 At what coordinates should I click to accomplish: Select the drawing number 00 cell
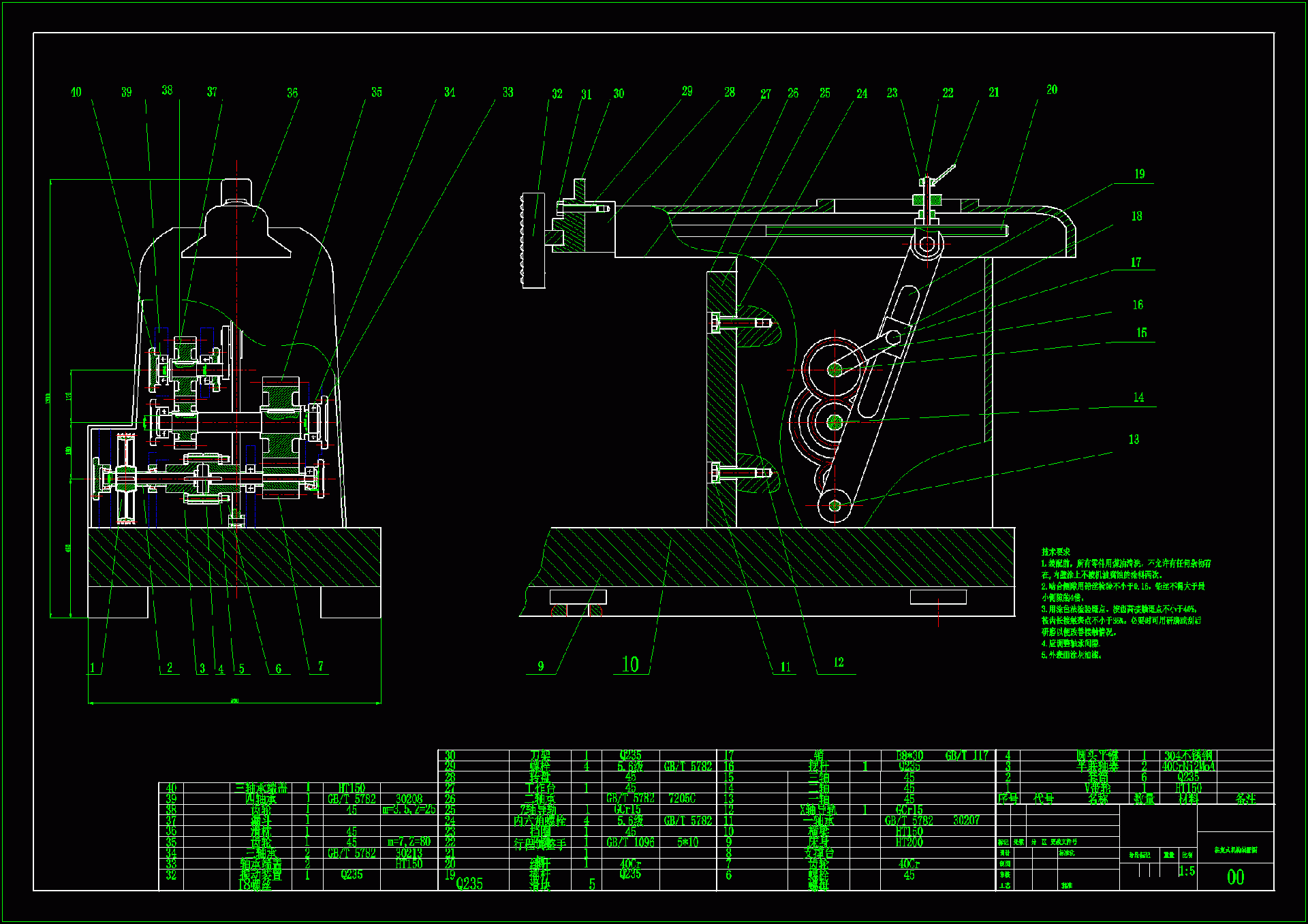[x=1235, y=877]
